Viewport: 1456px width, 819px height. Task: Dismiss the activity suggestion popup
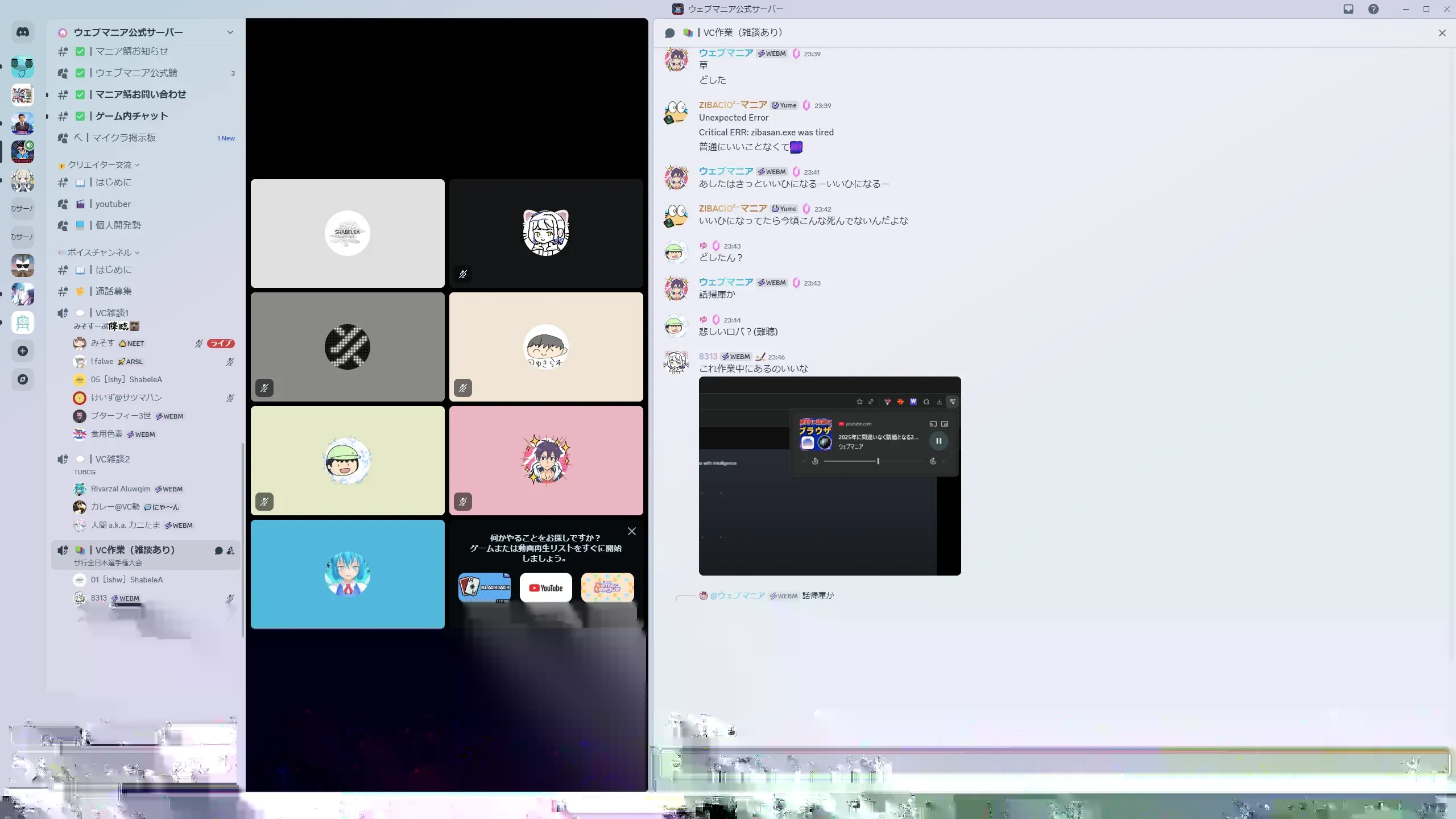click(631, 531)
